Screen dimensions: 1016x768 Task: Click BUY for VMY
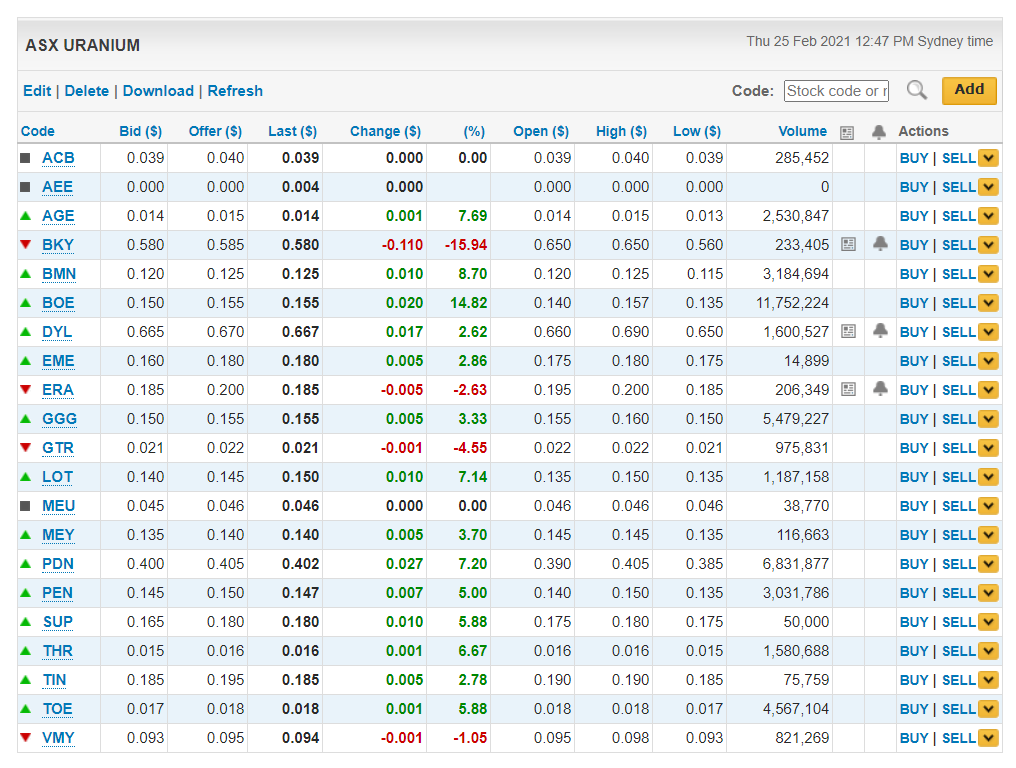[914, 738]
